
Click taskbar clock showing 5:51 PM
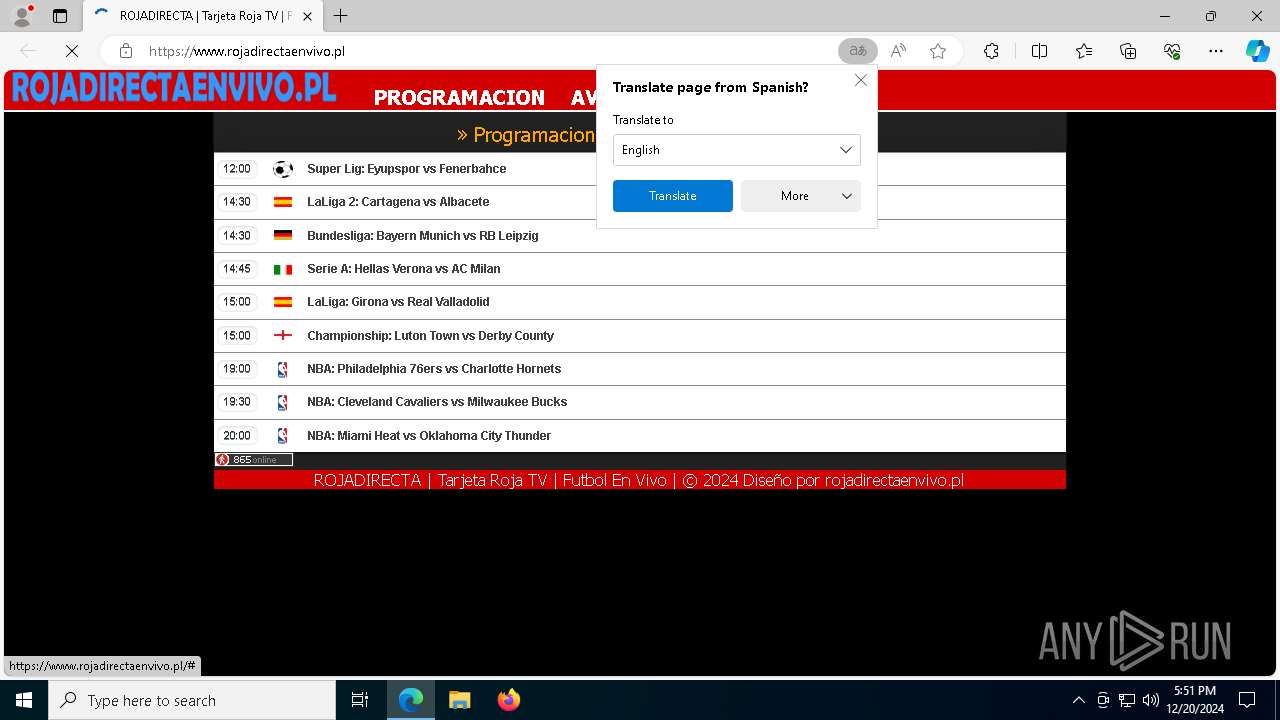click(1195, 700)
